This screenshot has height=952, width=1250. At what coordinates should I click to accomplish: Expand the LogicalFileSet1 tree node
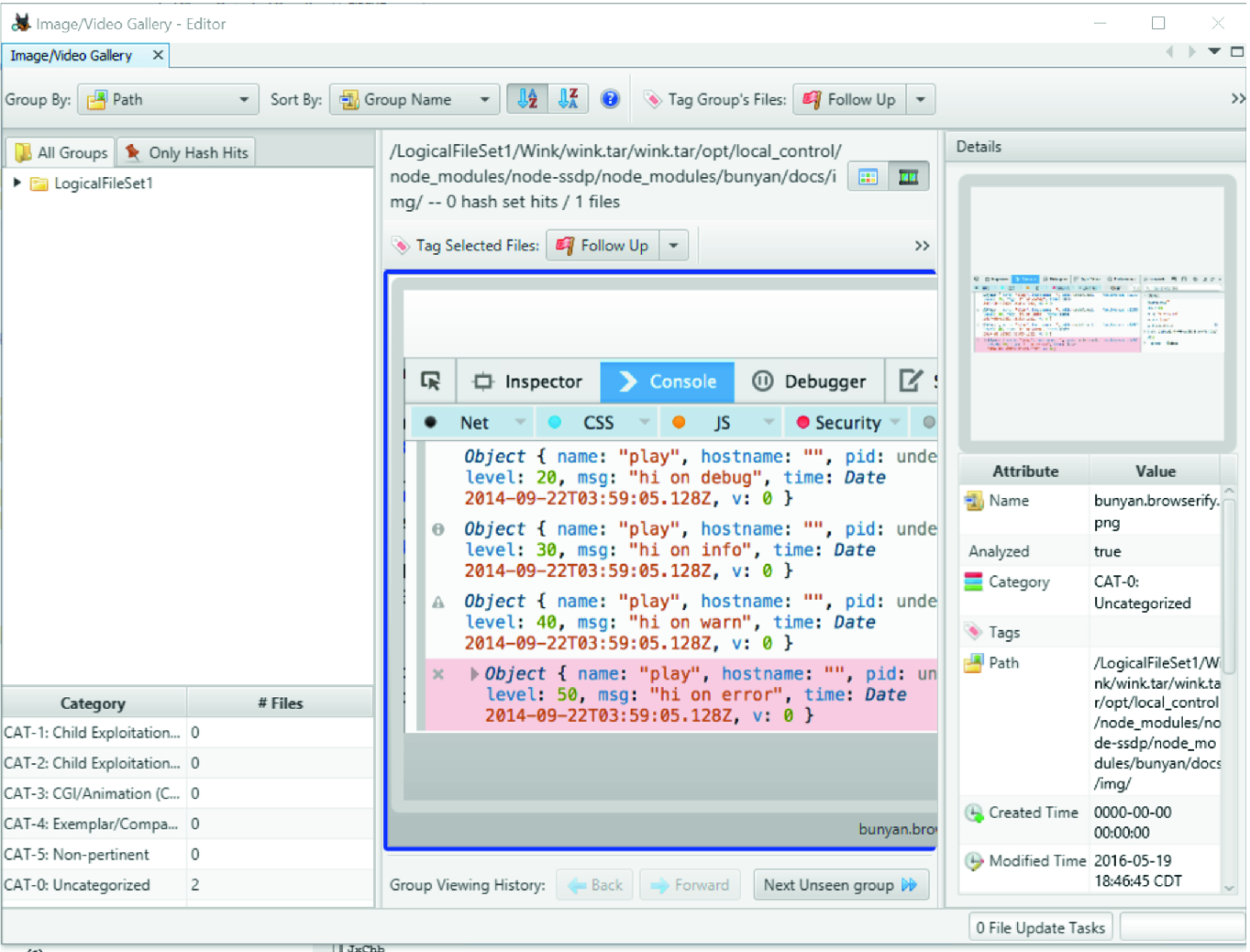point(17,183)
